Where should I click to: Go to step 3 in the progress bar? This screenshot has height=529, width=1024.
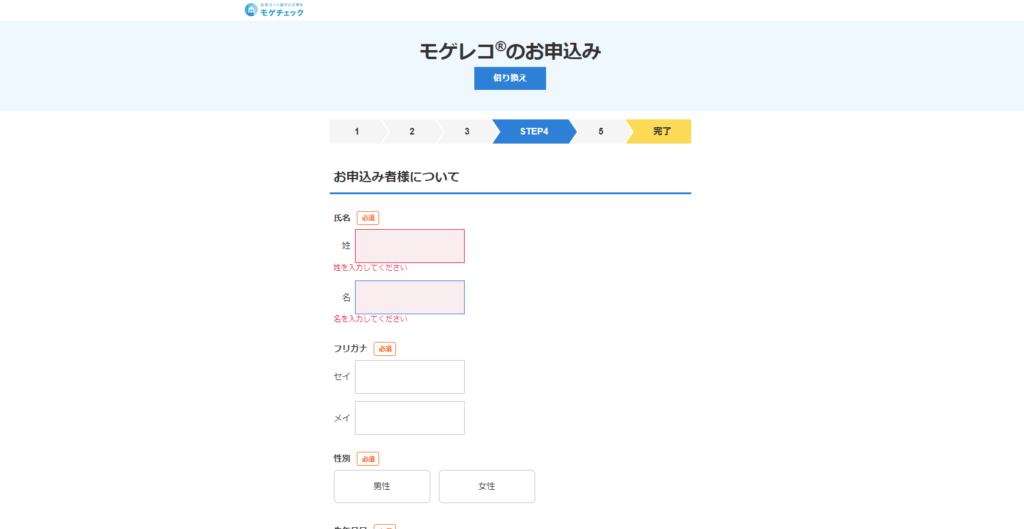466,131
